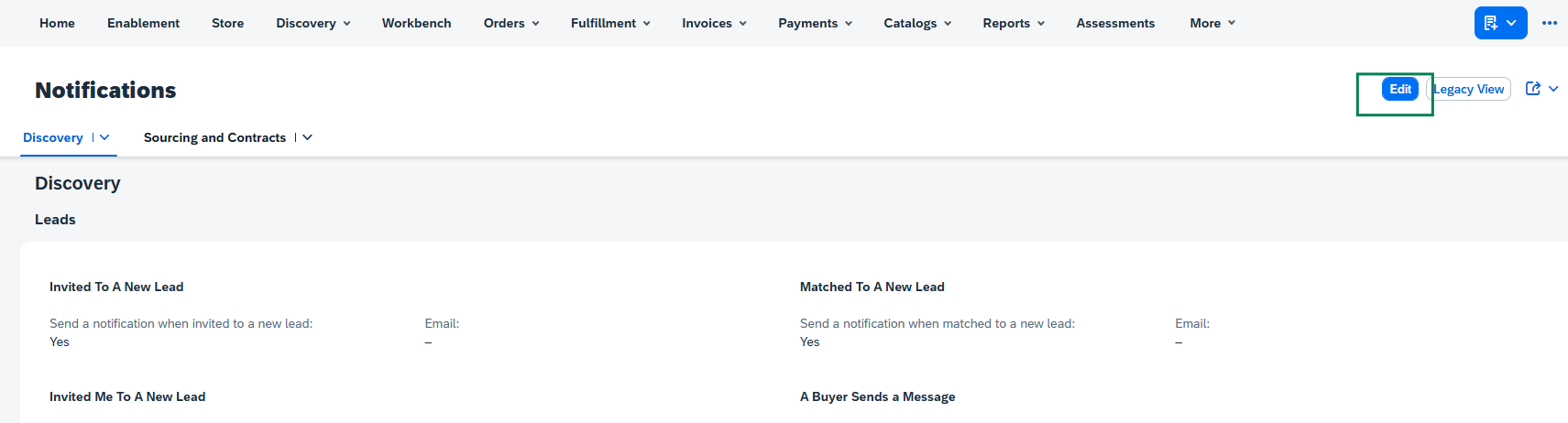The image size is (1568, 423).
Task: Navigate to Workbench
Action: [416, 23]
